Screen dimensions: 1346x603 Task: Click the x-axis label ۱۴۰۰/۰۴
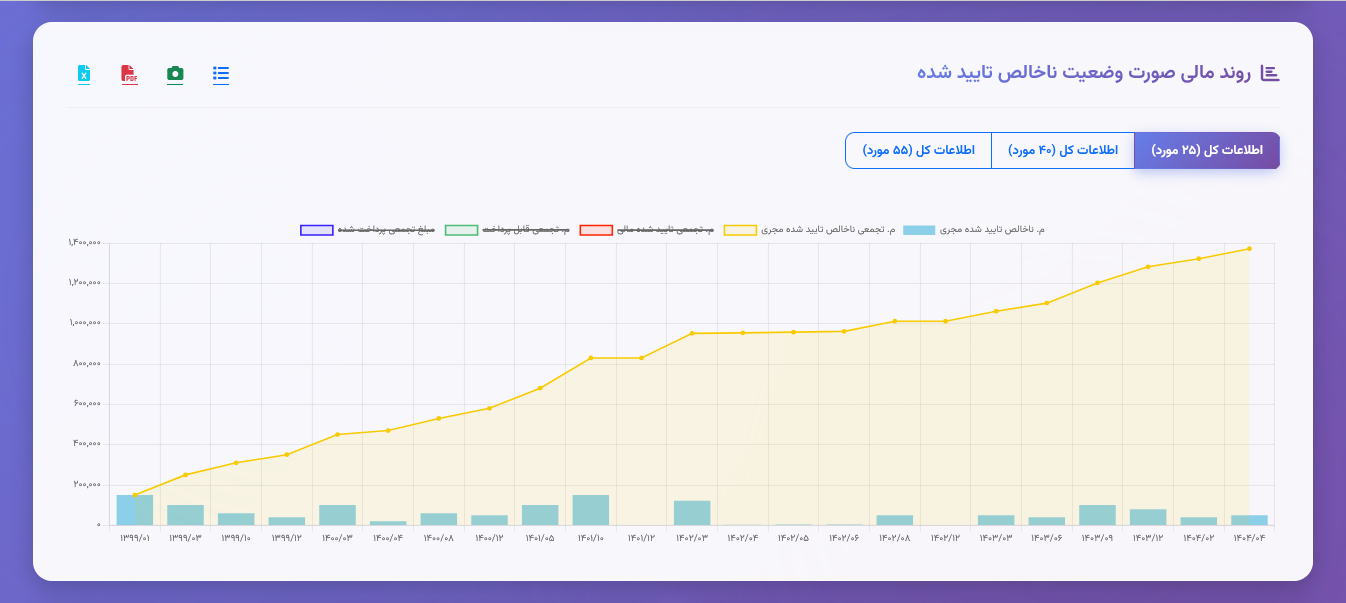tap(388, 538)
